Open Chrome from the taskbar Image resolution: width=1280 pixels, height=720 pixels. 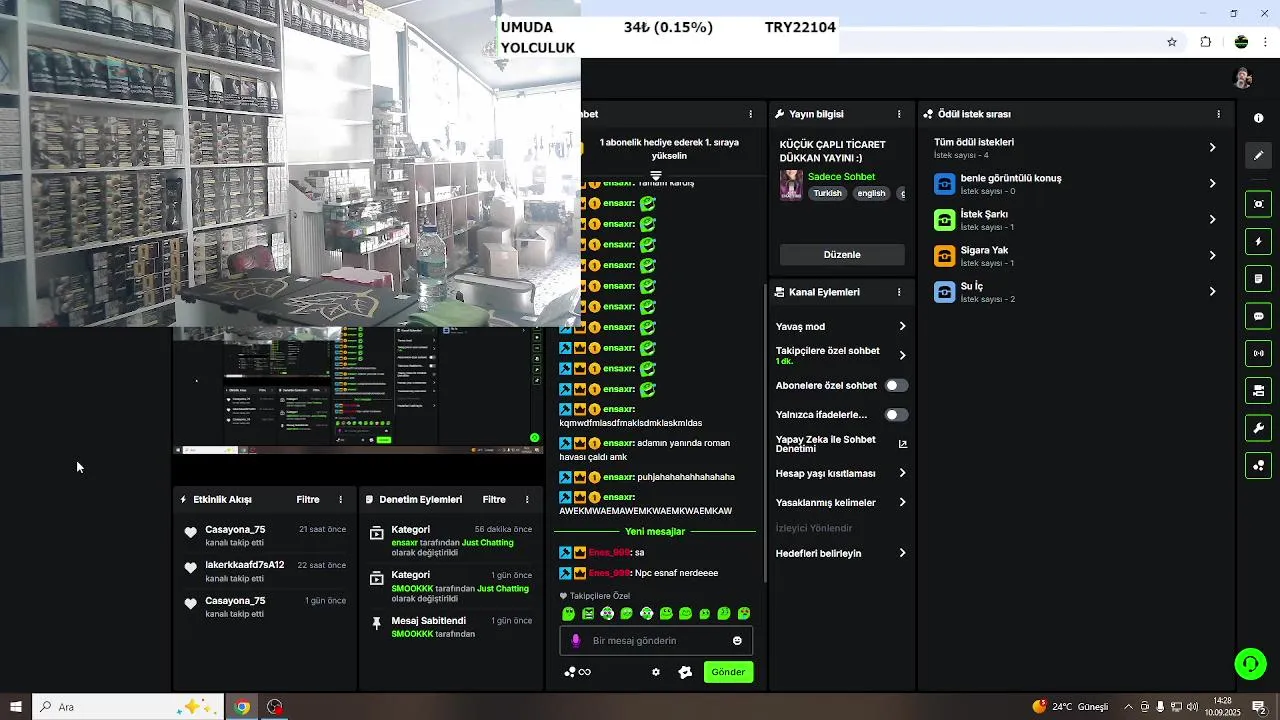[x=242, y=707]
